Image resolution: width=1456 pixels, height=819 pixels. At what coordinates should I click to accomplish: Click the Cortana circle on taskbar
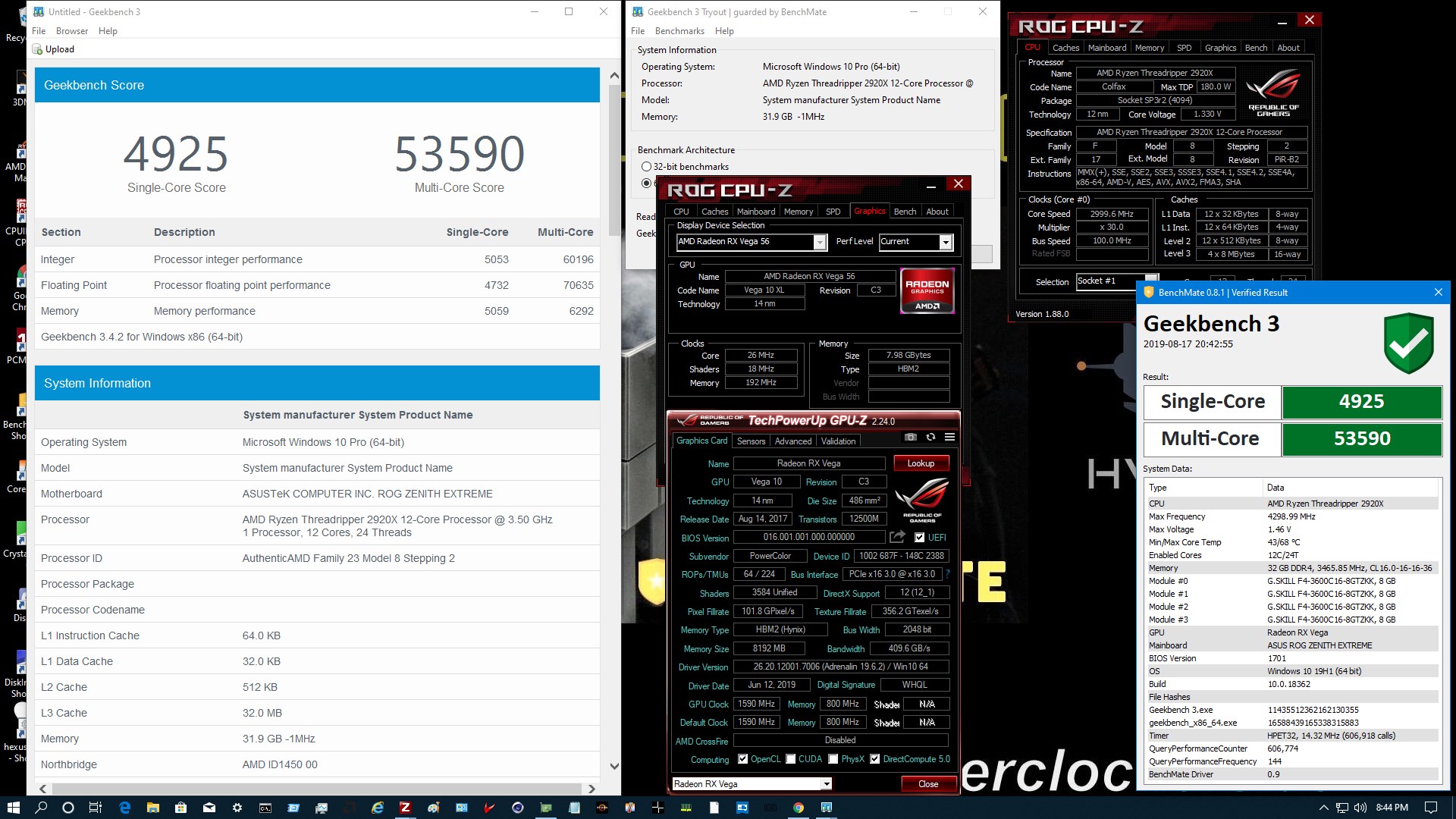pos(68,808)
